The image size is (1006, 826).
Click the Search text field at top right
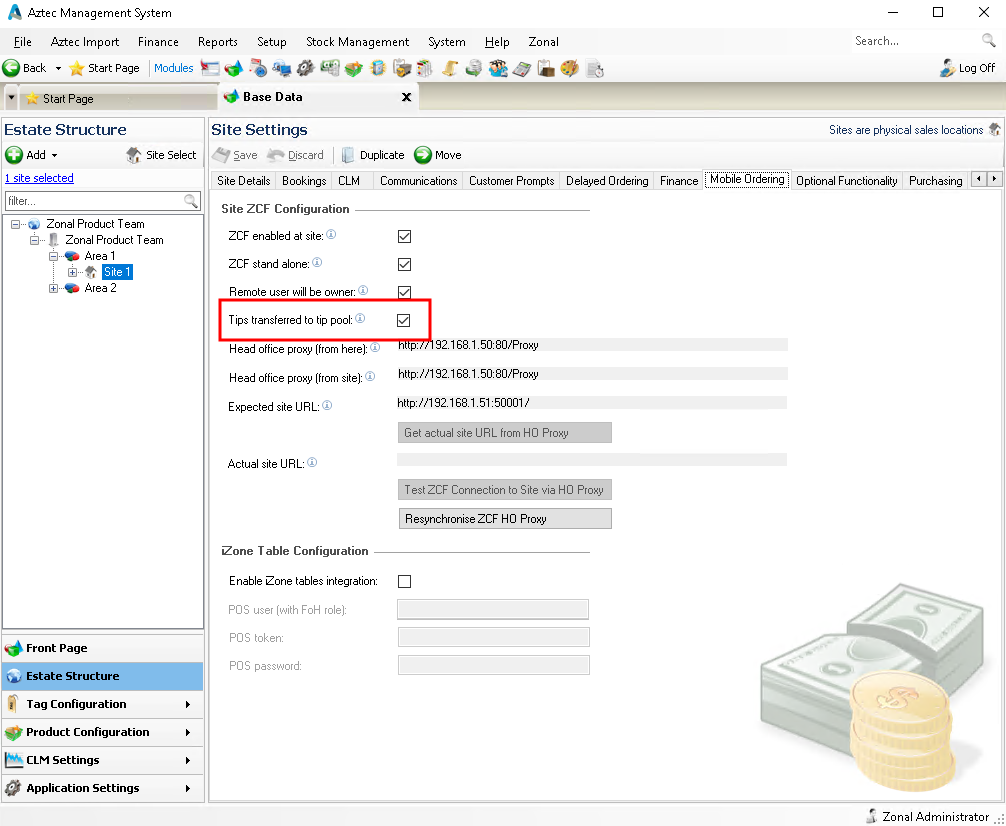pyautogui.click(x=914, y=40)
